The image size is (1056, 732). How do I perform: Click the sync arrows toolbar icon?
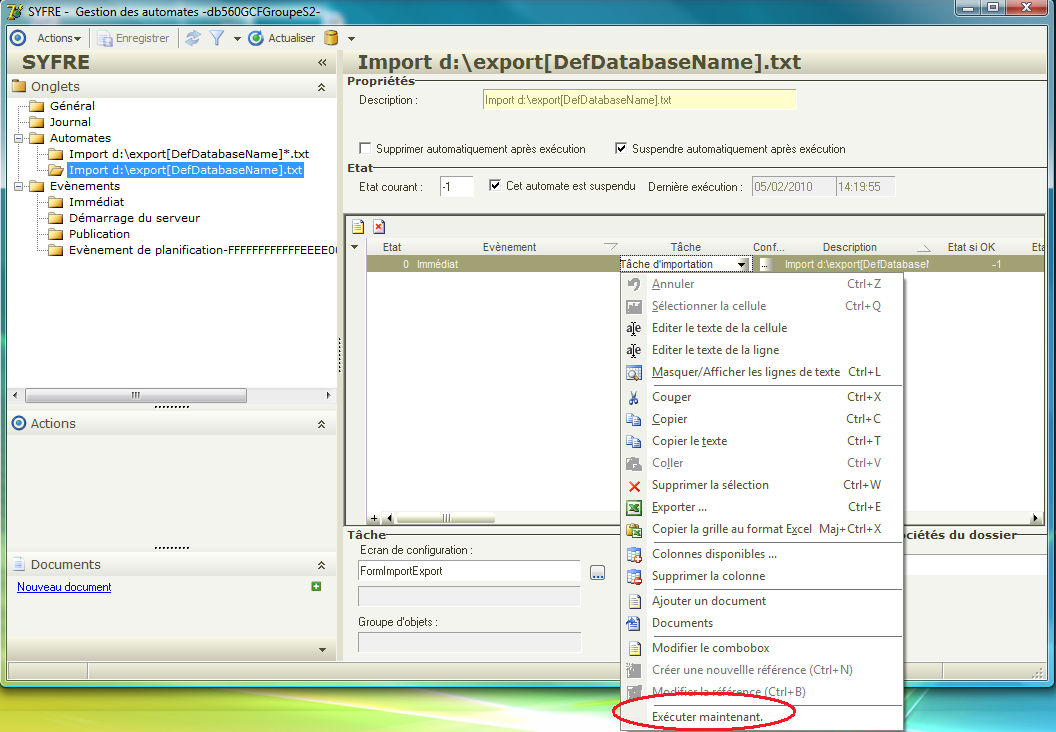click(193, 38)
